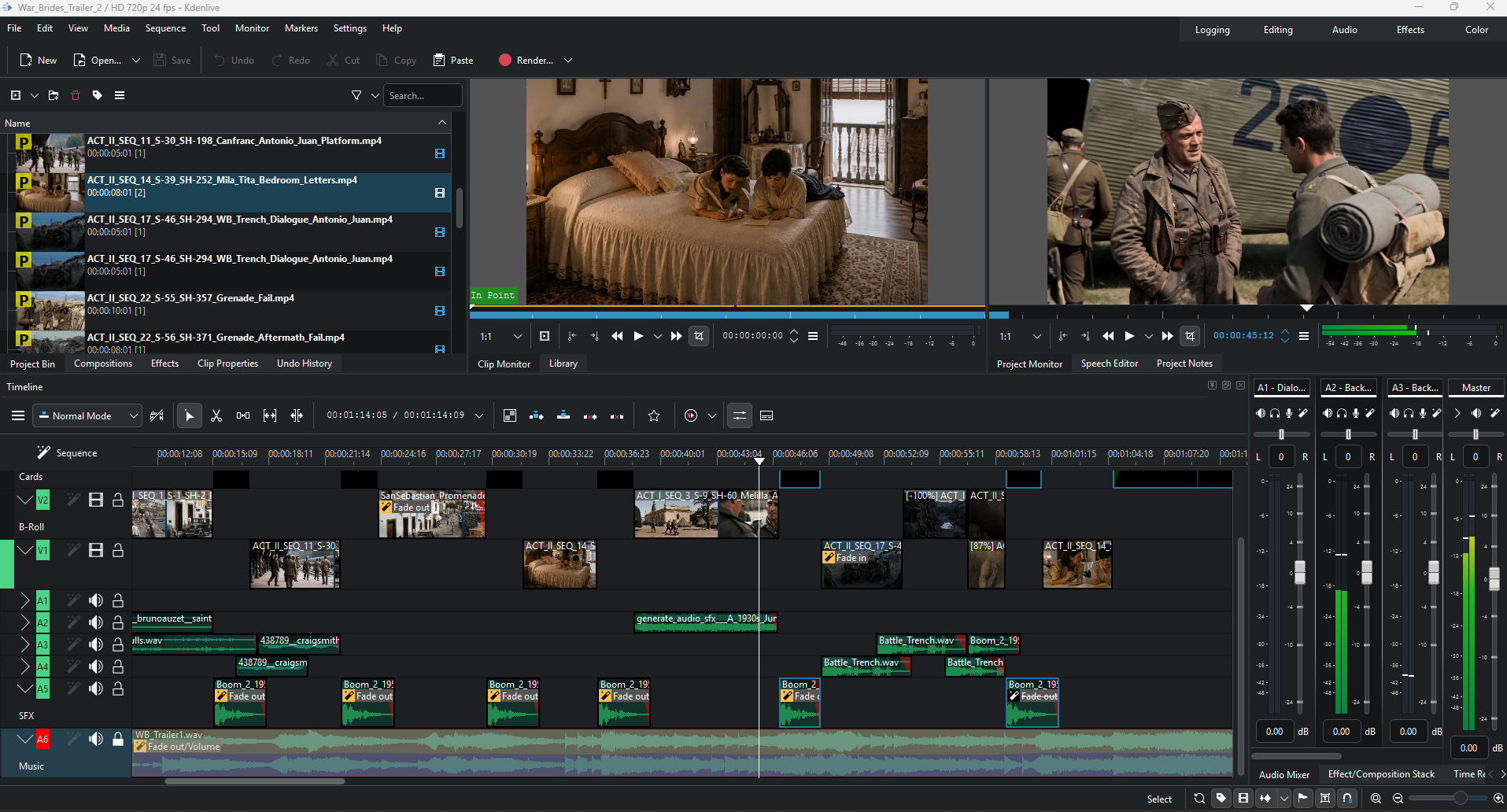Collapse the A6 Music track
Screen dimensions: 1507x812
click(24, 739)
